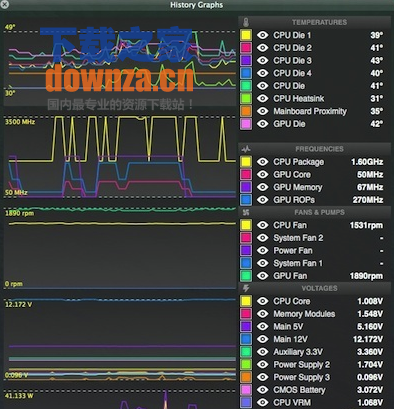Click pink swatch for CMOS Battery

[x=246, y=390]
